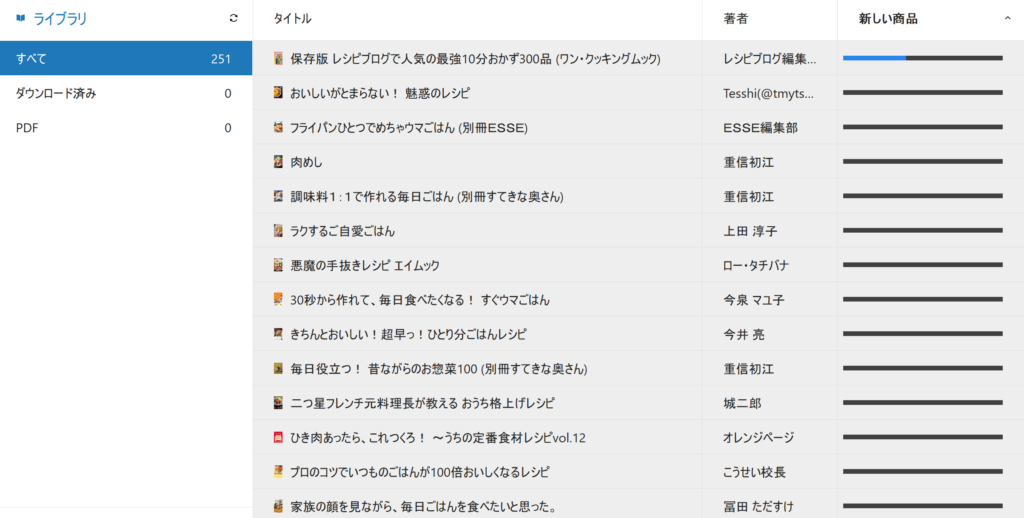The image size is (1024, 518).
Task: Toggle sort order arrow on 新しい商品 column
Action: tap(1008, 19)
